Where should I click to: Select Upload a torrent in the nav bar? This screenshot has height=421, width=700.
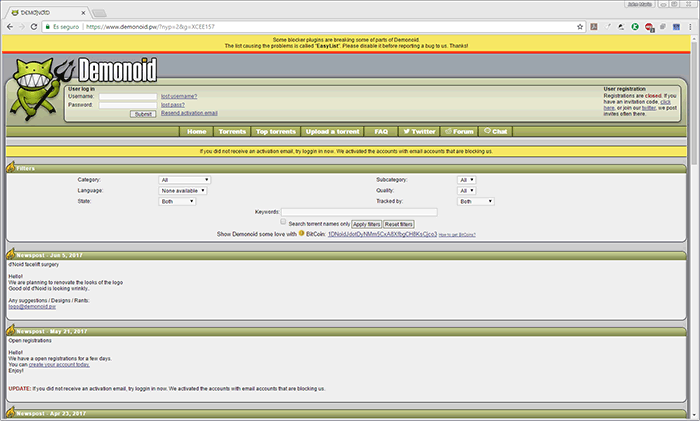[x=333, y=131]
